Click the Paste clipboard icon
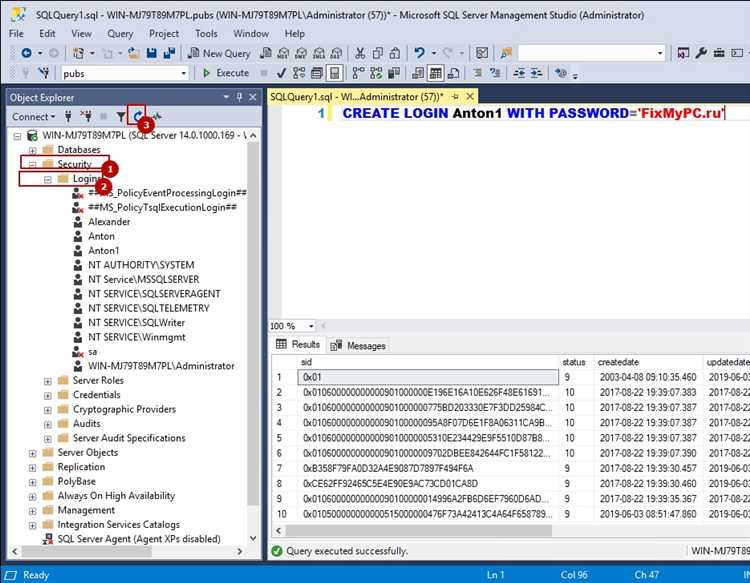Screen dimensions: 750x583 (x=395, y=53)
